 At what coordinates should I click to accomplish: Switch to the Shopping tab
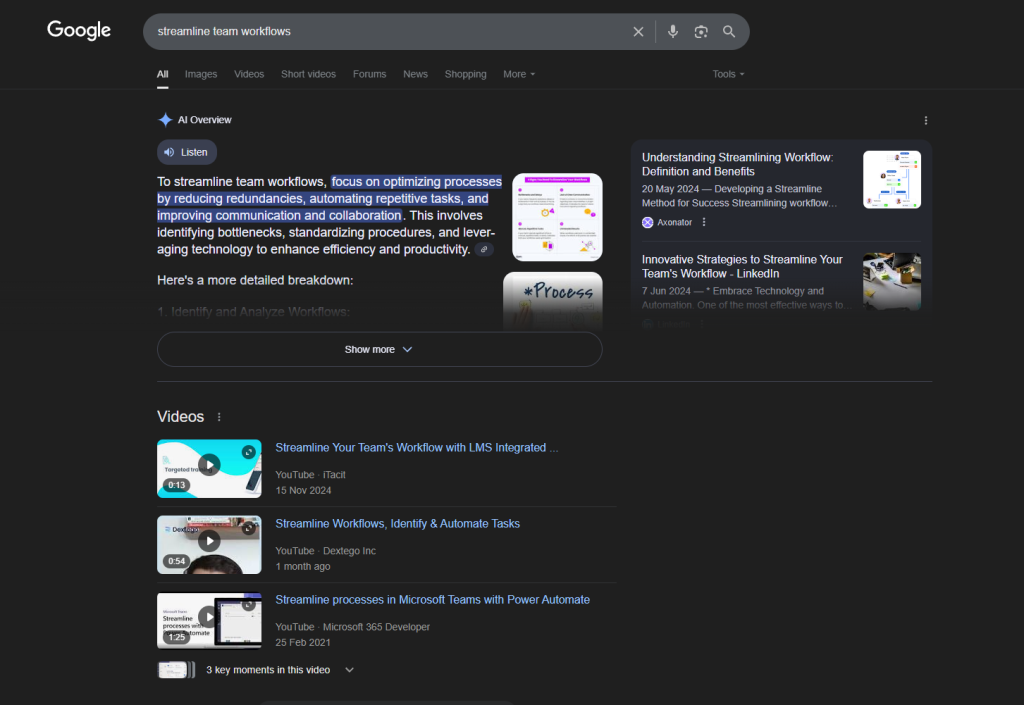466,74
